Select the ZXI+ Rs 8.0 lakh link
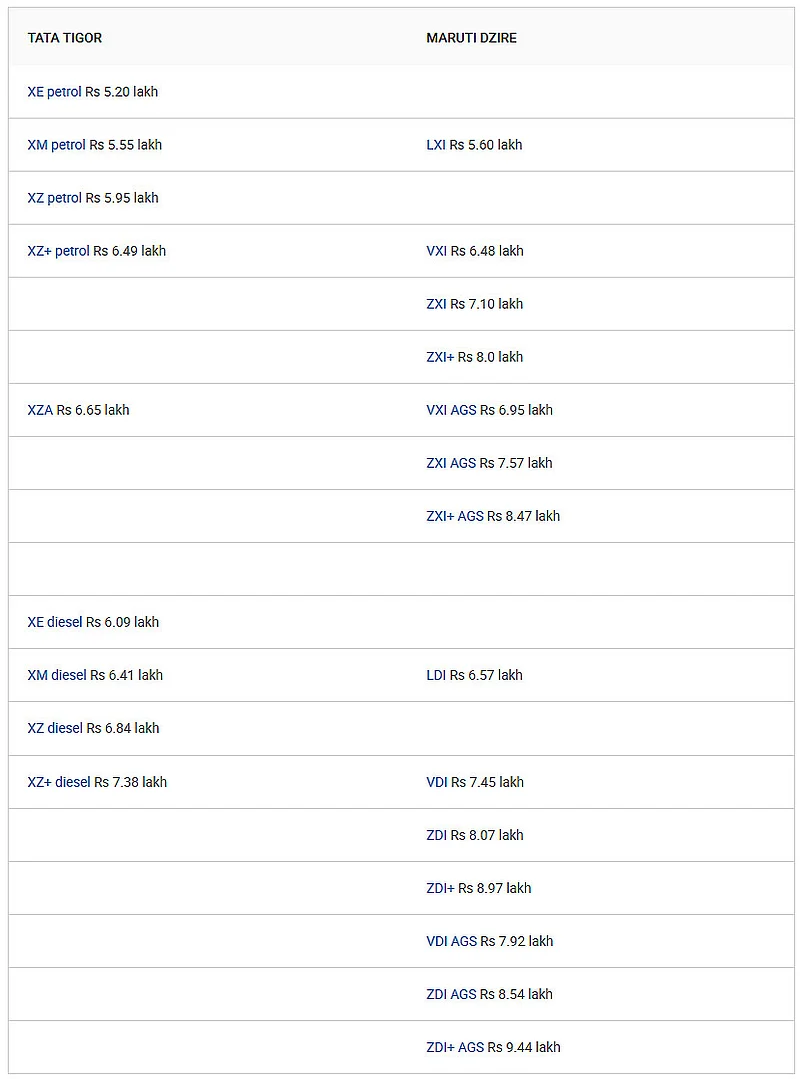Viewport: 801px width, 1079px height. [440, 357]
